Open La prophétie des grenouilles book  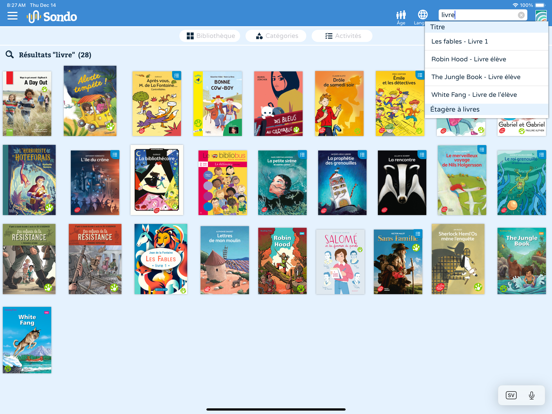pyautogui.click(x=342, y=182)
